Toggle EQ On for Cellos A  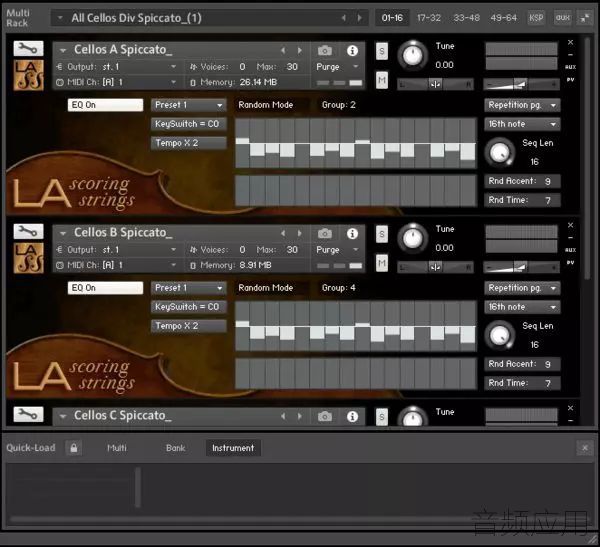coord(105,105)
